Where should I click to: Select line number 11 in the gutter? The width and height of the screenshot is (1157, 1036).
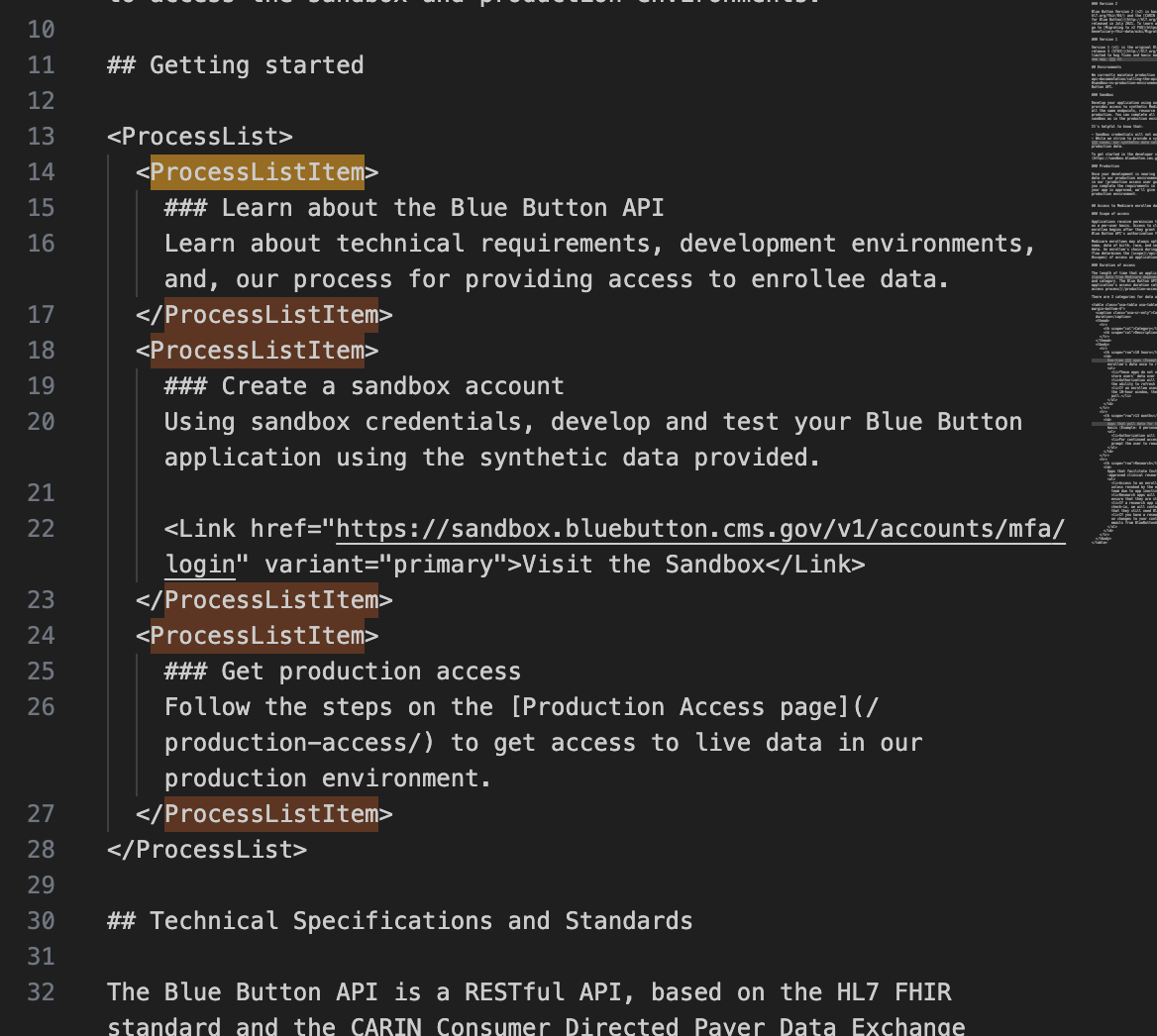coord(42,65)
